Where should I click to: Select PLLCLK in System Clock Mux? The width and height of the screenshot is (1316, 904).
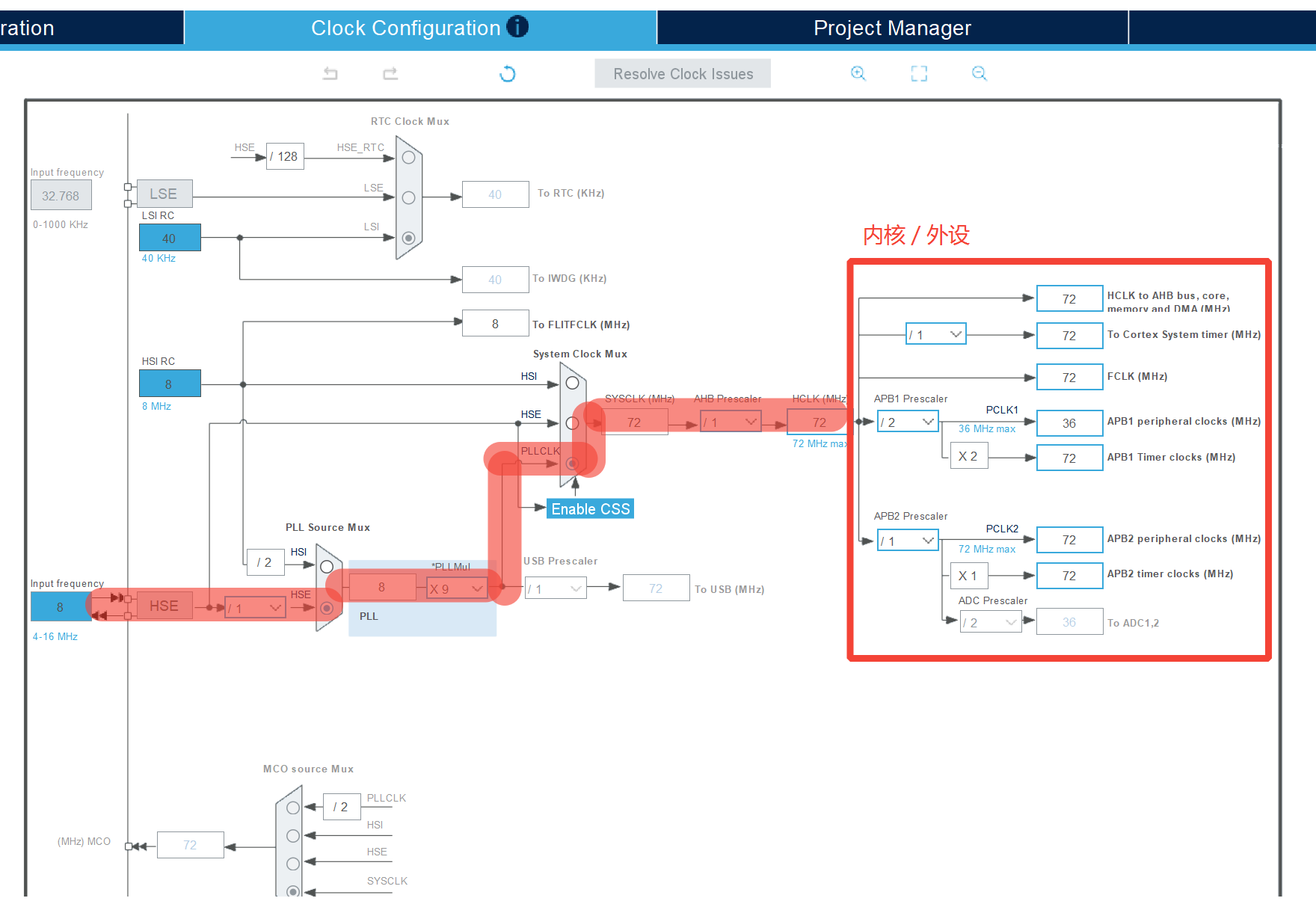572,464
